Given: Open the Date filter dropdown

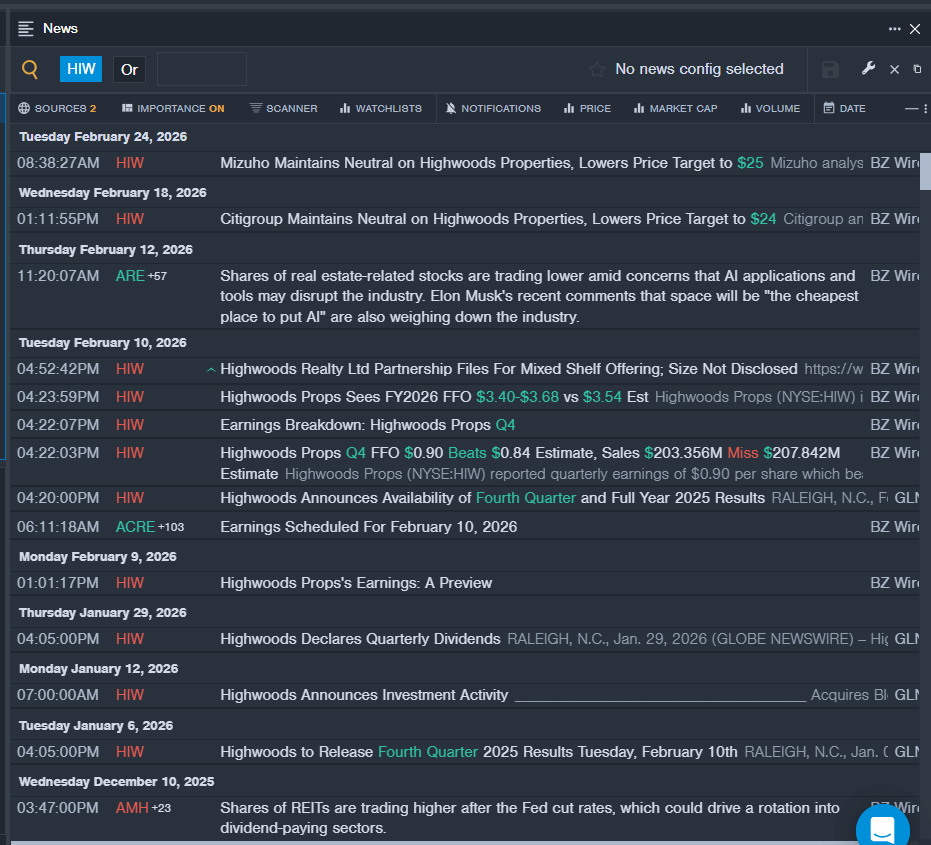Looking at the screenshot, I should click(844, 108).
